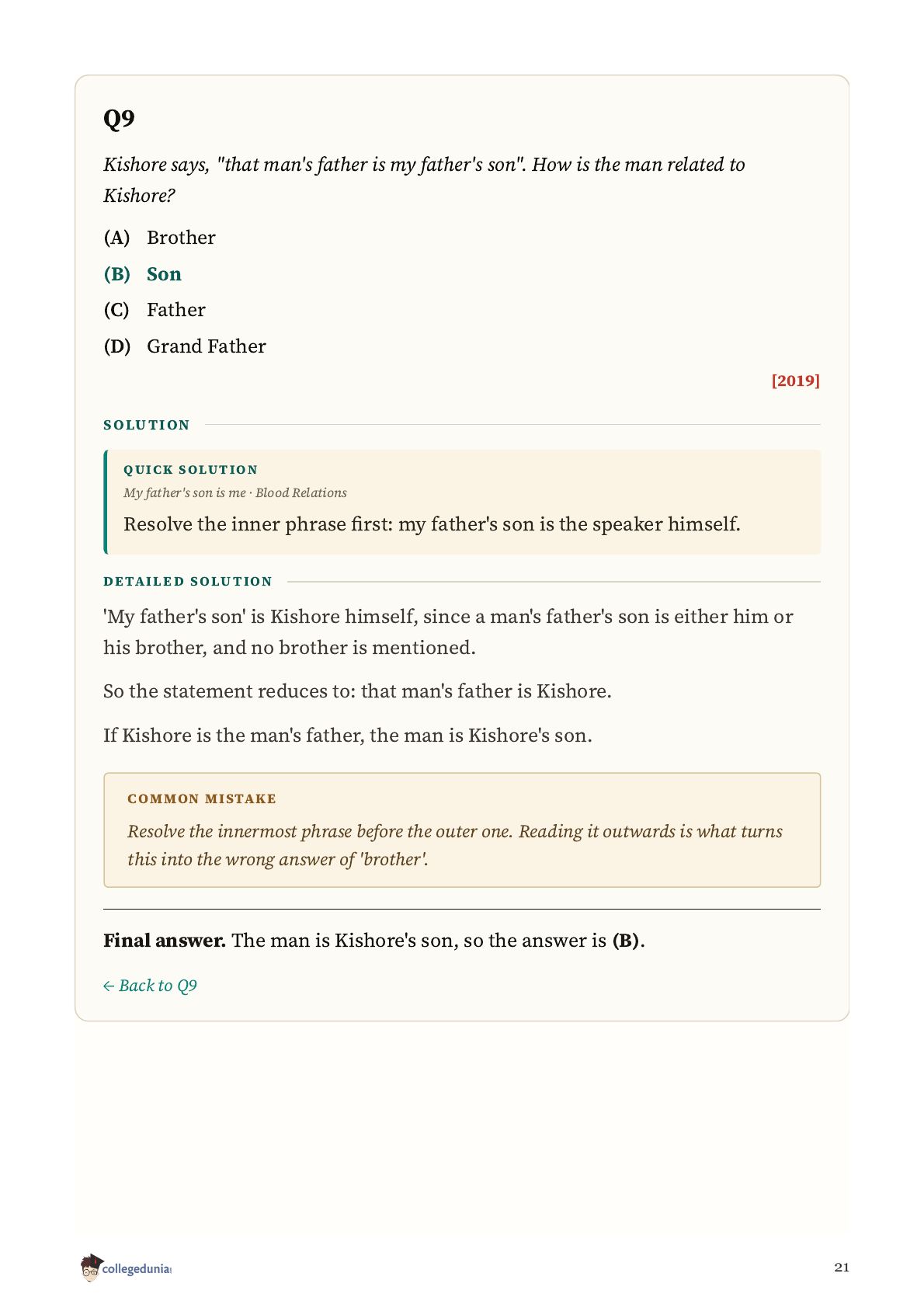
Task: Click the Final answer line
Action: coord(374,941)
